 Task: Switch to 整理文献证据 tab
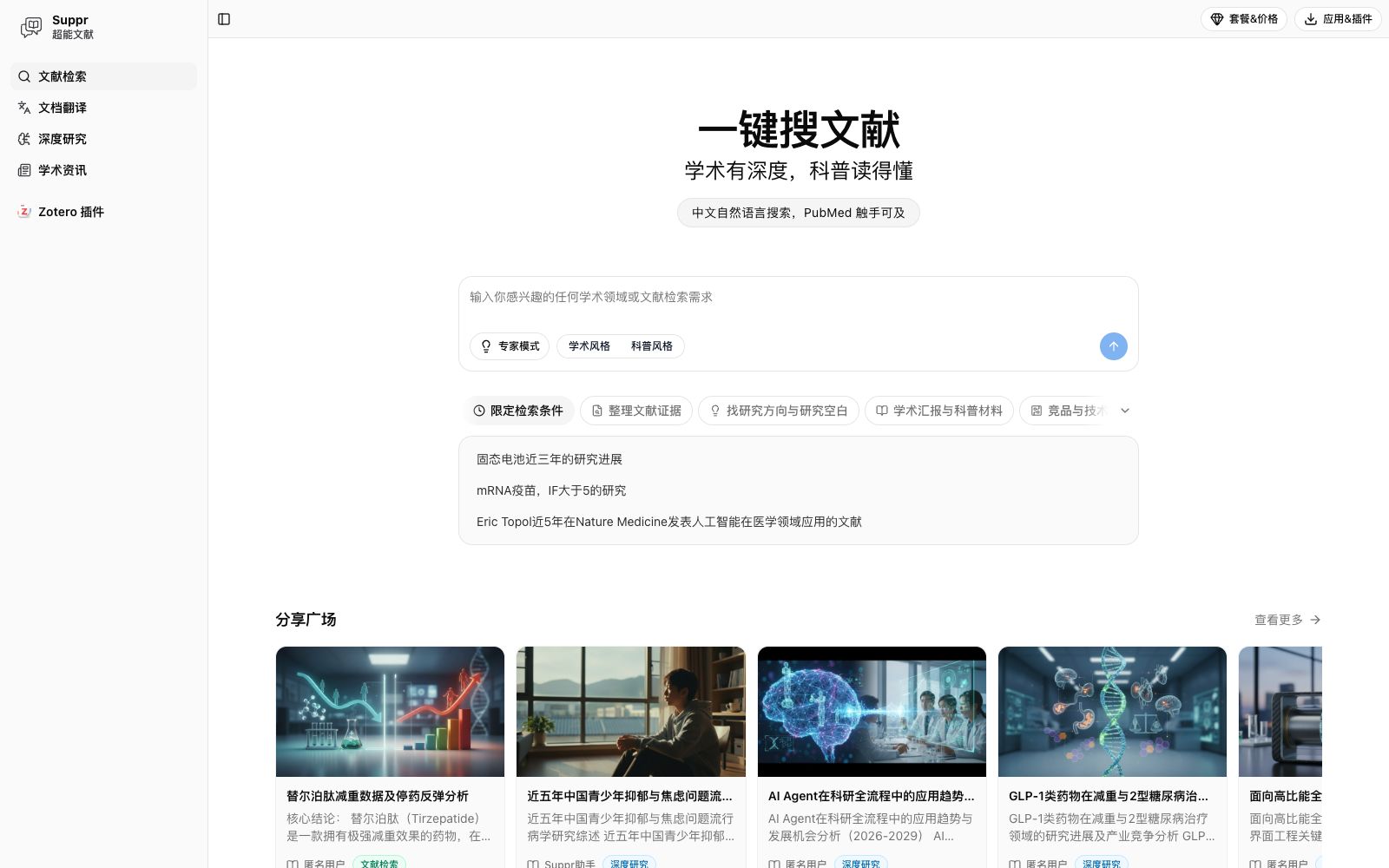[x=636, y=411]
